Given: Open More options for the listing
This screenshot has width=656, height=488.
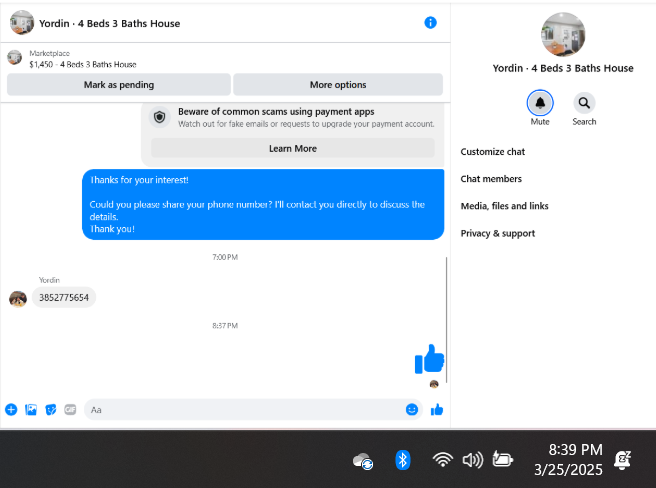Looking at the screenshot, I should pyautogui.click(x=338, y=85).
